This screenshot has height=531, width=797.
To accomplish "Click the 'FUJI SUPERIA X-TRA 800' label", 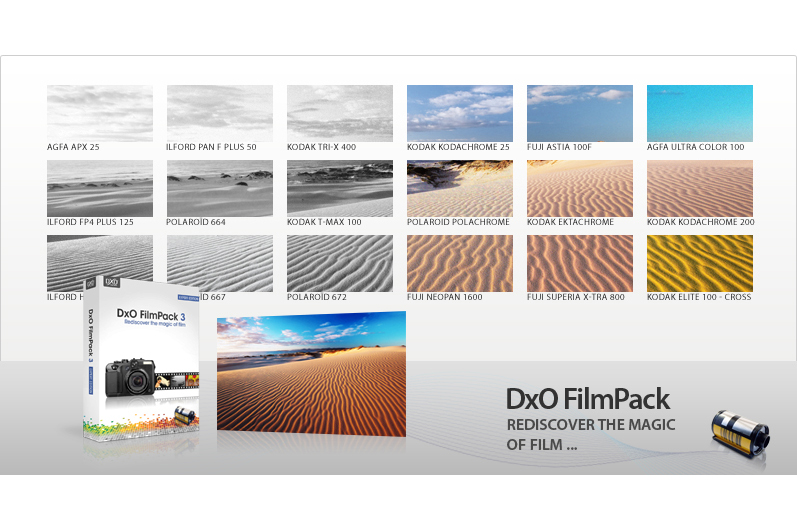I will tap(575, 297).
